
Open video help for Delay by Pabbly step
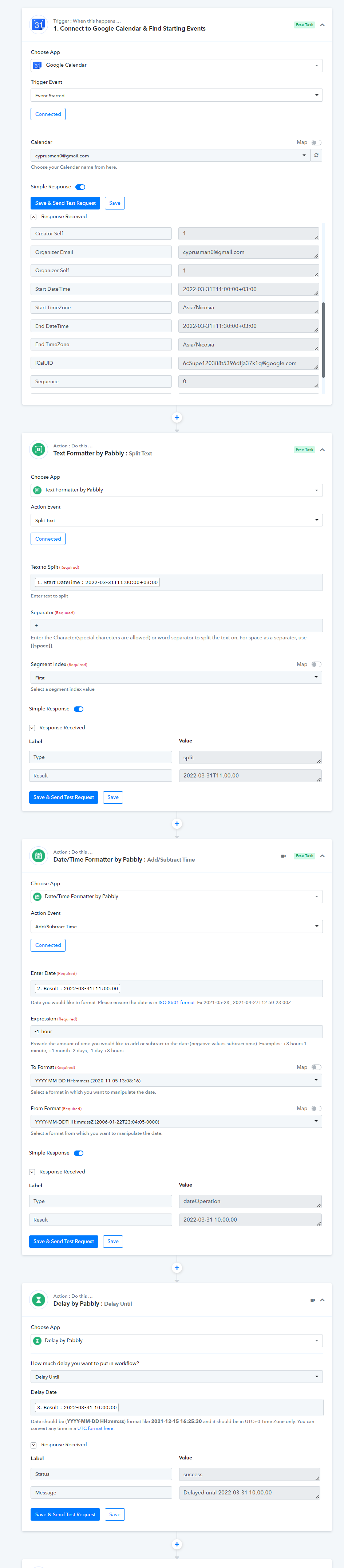(x=313, y=1300)
